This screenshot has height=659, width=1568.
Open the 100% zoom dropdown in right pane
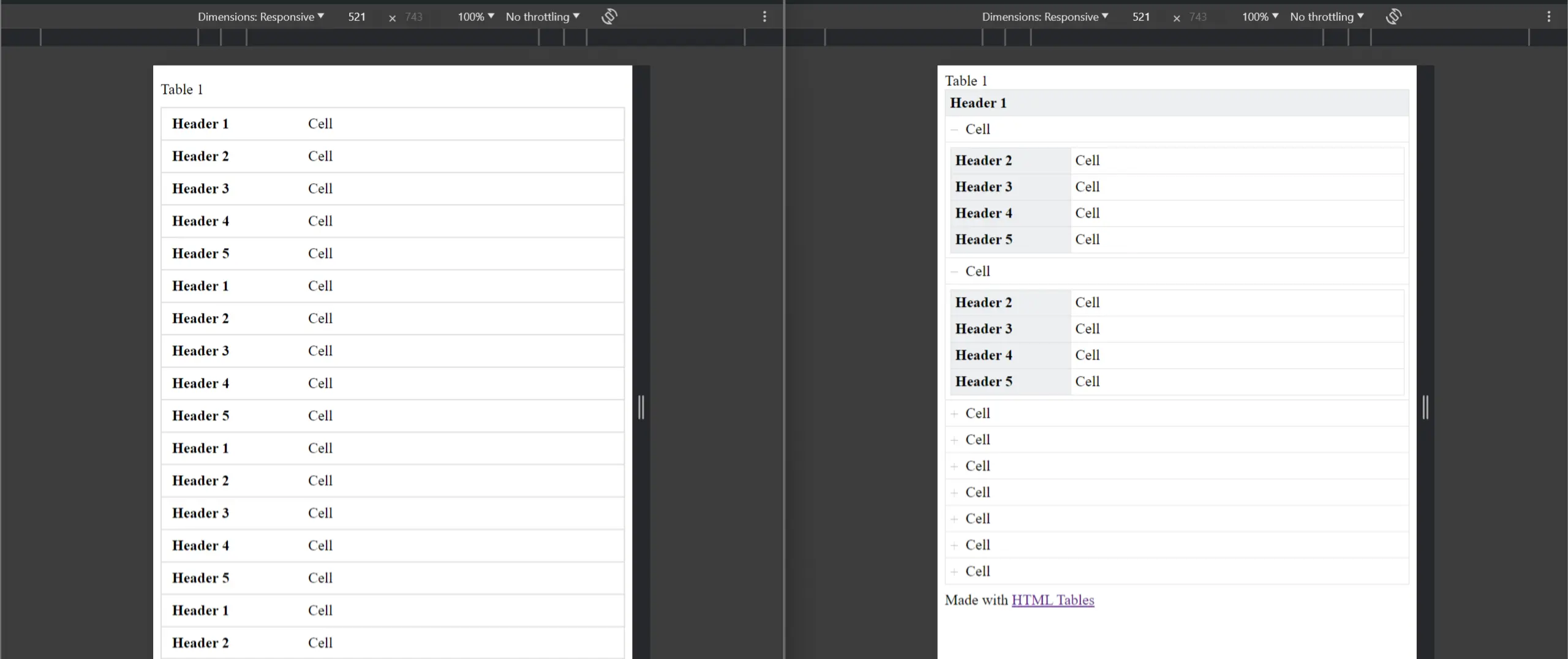tap(1260, 17)
